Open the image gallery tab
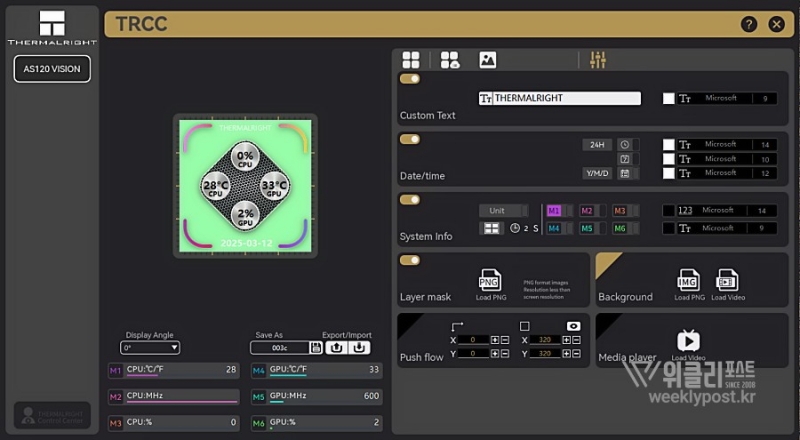 pos(487,60)
